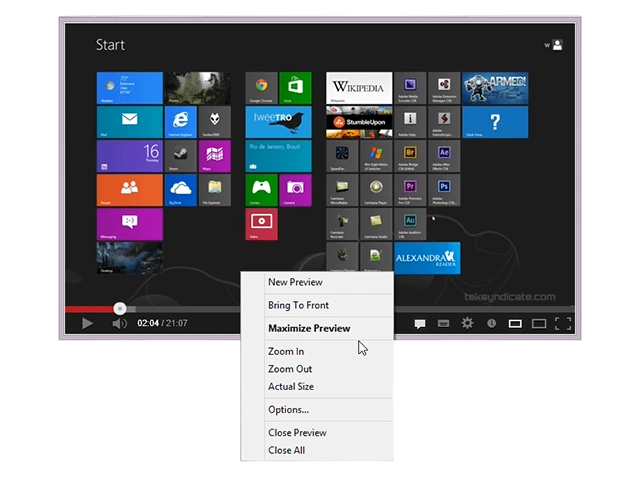
Task: Click the Watch Later clock icon
Action: (491, 323)
